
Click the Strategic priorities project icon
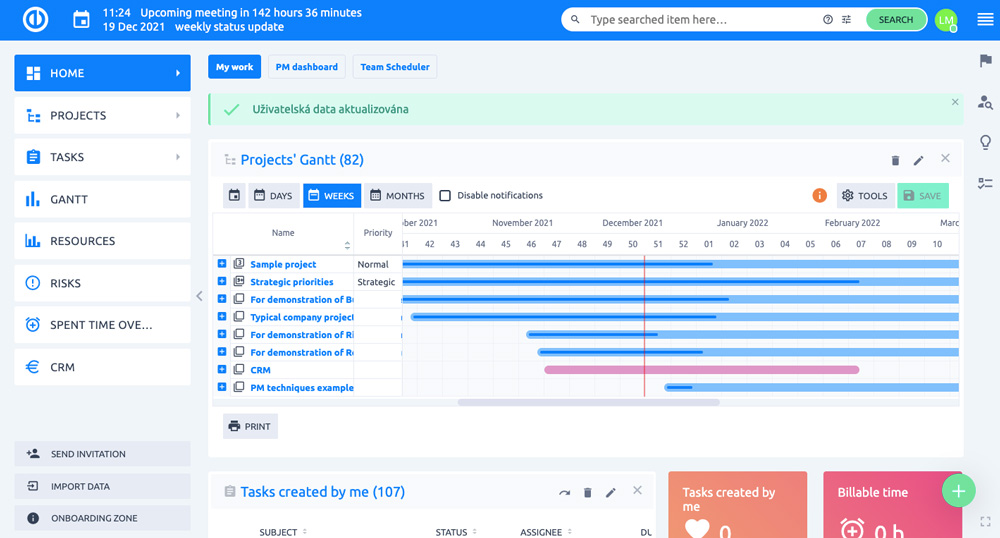pyautogui.click(x=239, y=281)
